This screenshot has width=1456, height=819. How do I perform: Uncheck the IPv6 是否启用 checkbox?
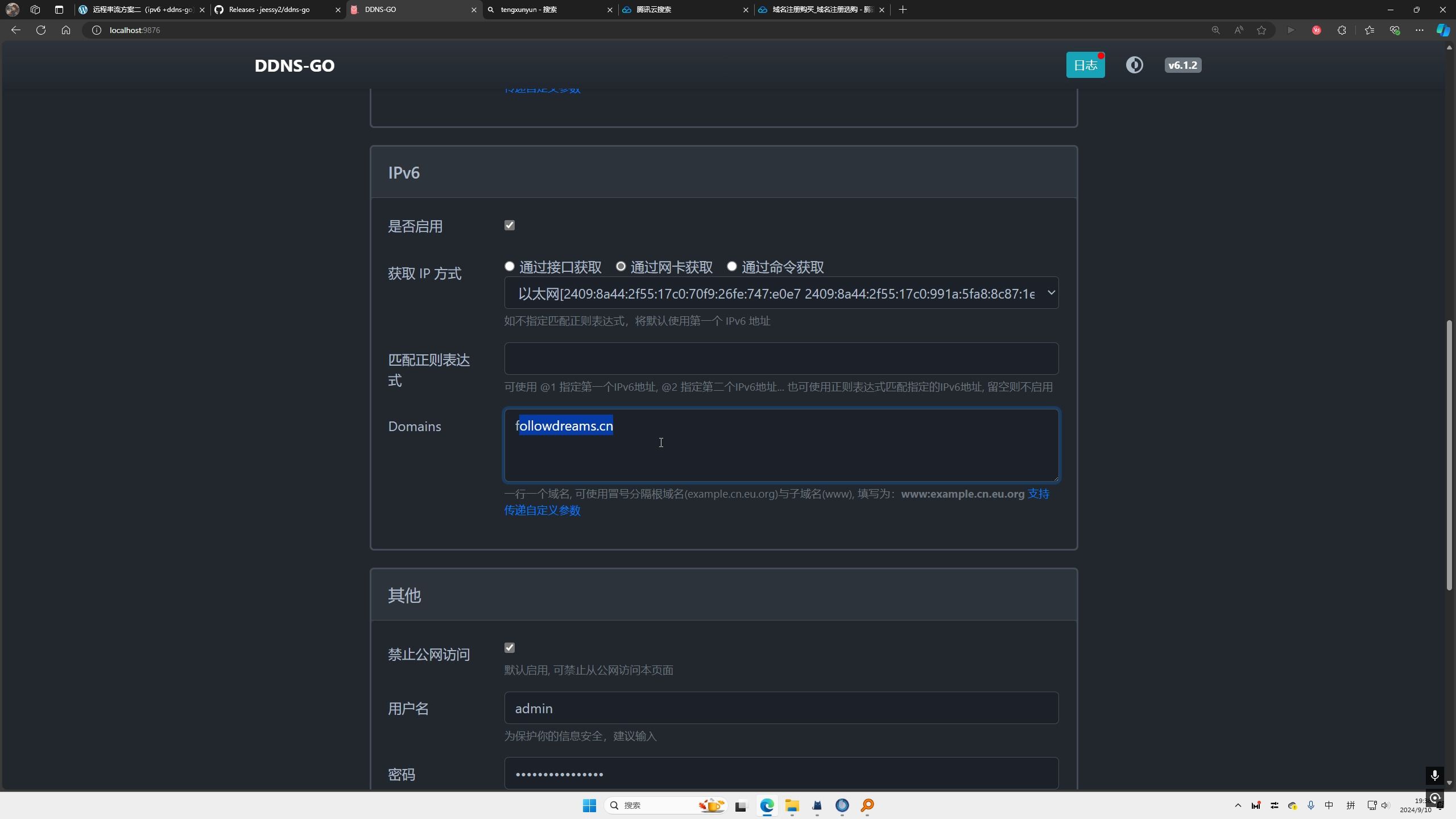510,225
